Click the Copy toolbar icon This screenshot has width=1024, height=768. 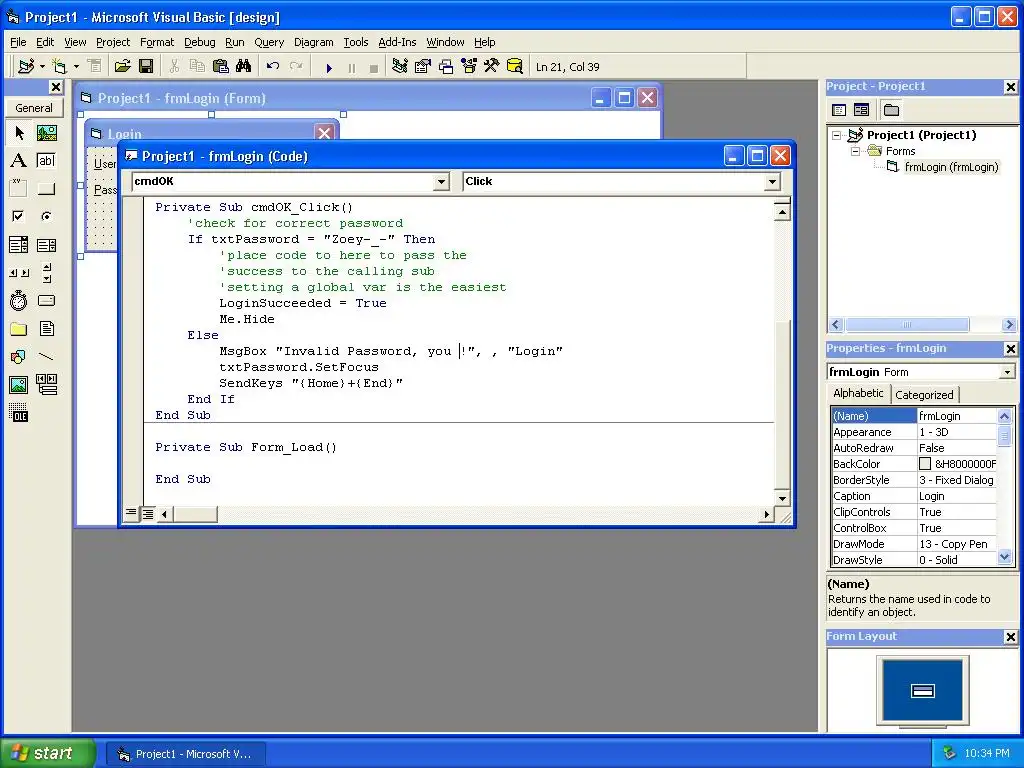(197, 66)
